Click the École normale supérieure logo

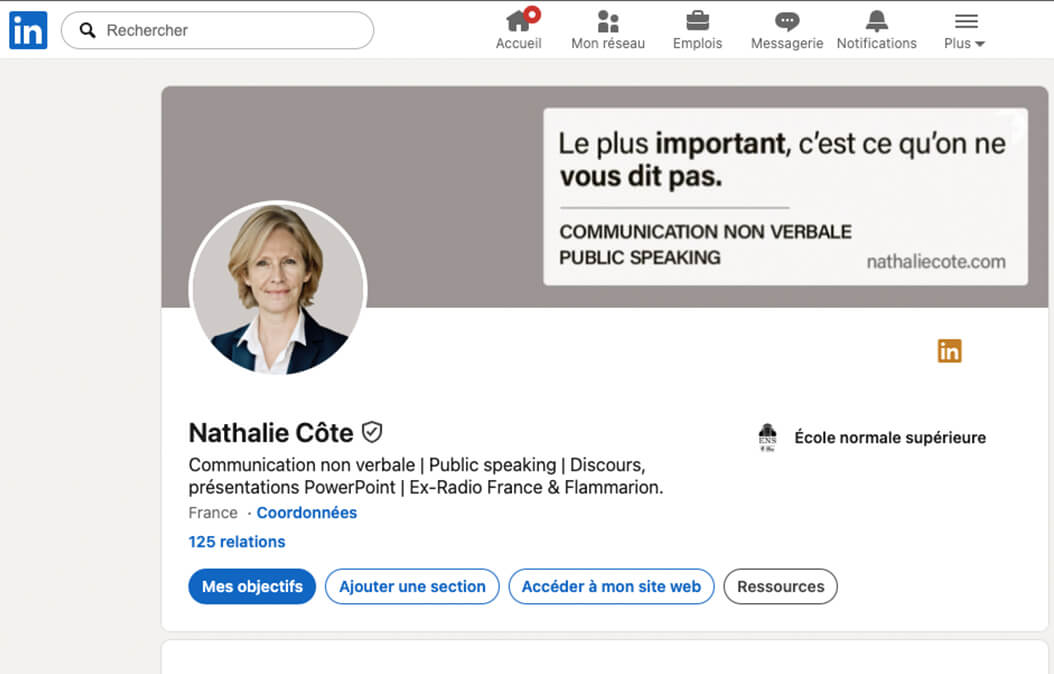[767, 437]
